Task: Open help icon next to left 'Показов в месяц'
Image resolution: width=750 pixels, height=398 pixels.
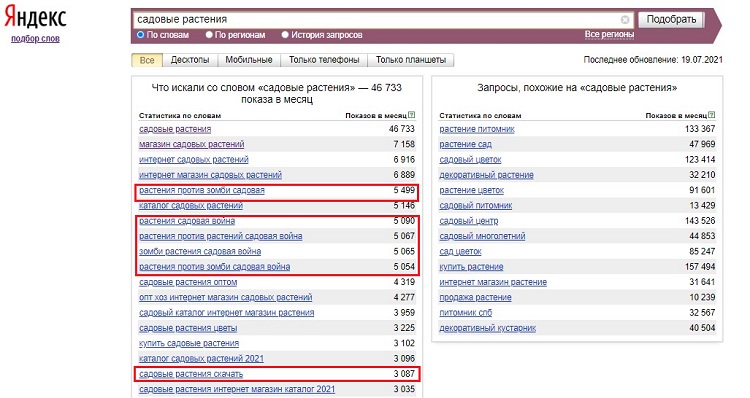Action: tap(412, 115)
